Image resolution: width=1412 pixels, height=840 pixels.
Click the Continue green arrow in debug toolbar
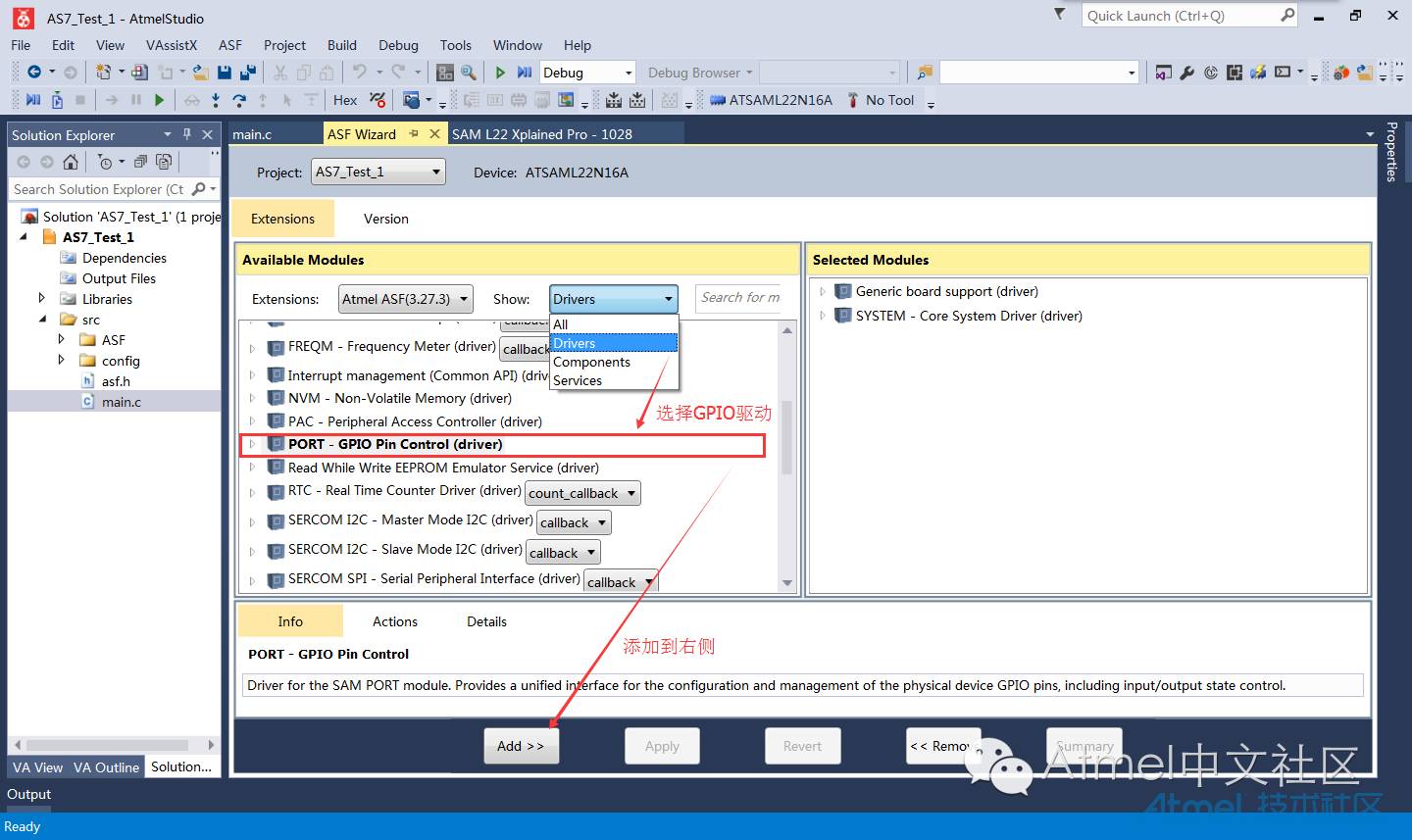point(159,99)
